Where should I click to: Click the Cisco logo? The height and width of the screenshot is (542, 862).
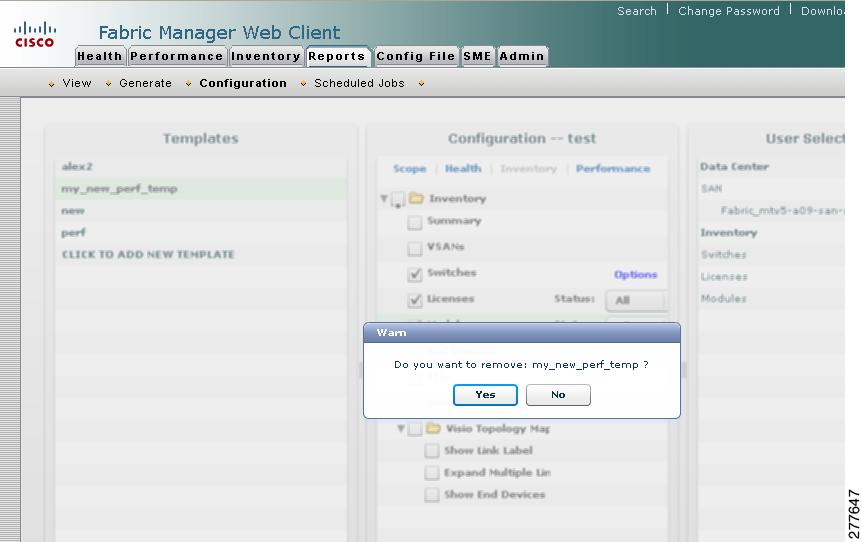click(x=34, y=34)
